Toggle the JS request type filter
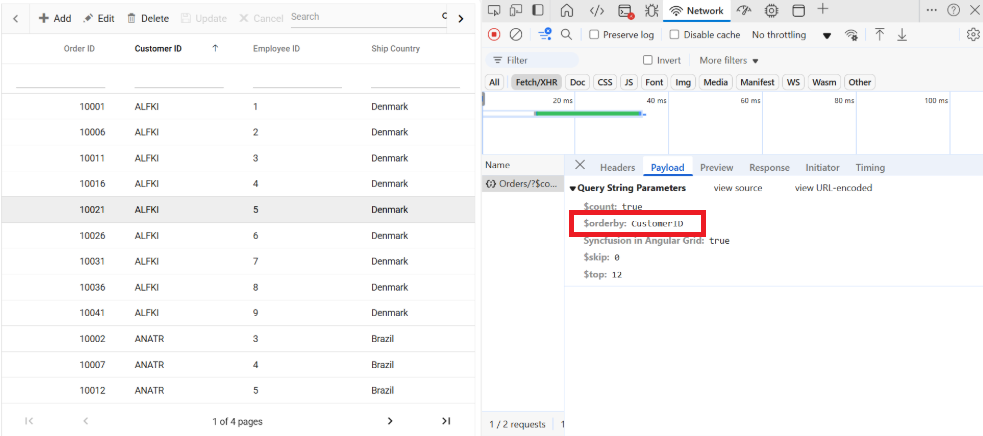The image size is (983, 436). (x=629, y=82)
